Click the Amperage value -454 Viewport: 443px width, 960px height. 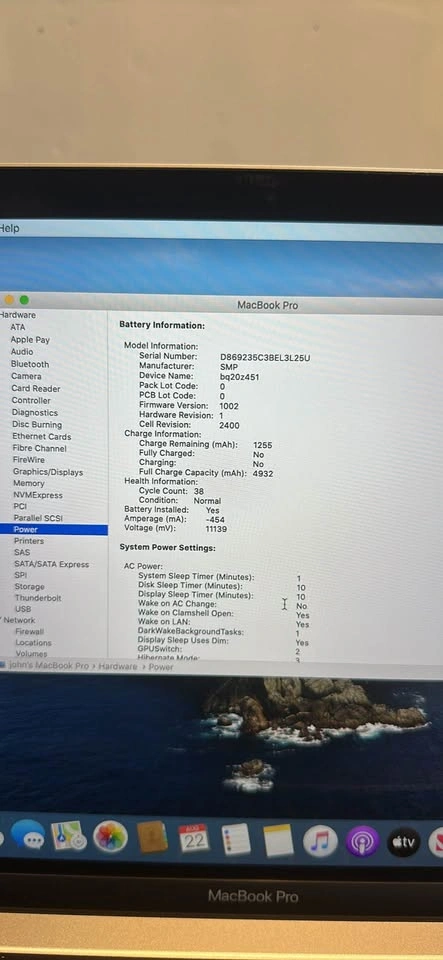(215, 520)
